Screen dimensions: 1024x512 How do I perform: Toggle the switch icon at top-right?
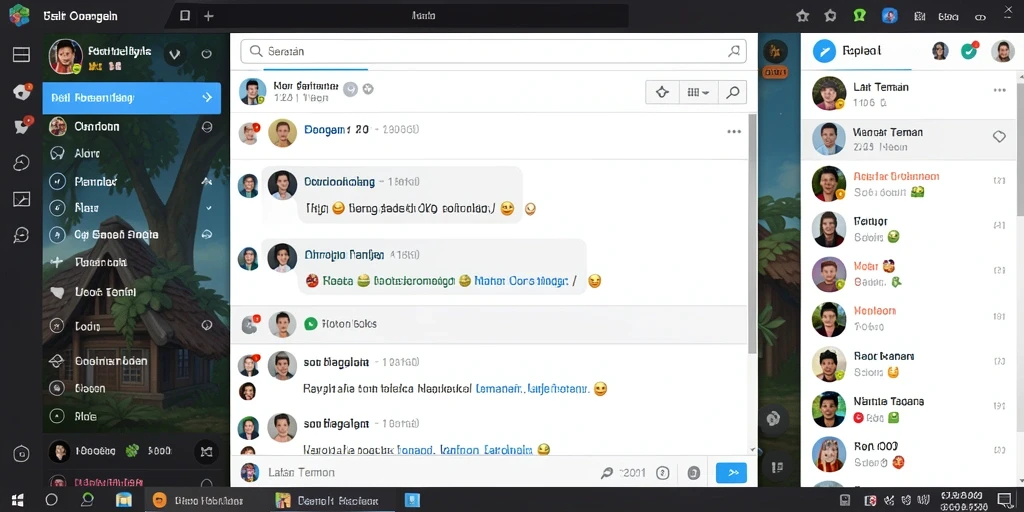pyautogui.click(x=980, y=17)
